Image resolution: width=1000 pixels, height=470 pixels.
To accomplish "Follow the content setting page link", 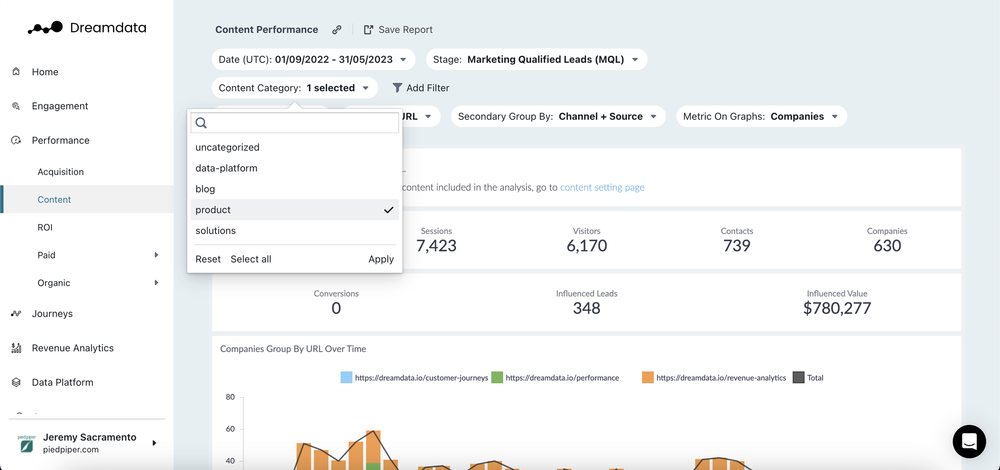I will coord(602,187).
